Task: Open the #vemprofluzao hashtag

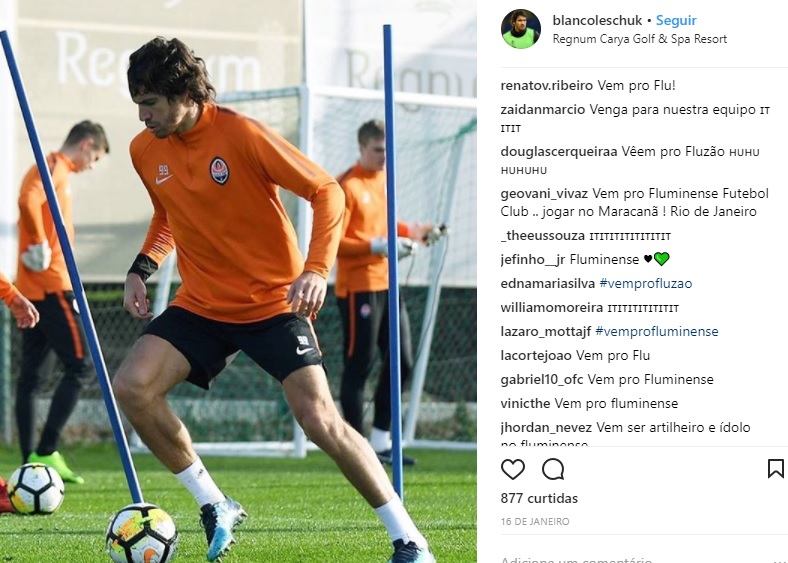Action: tap(645, 284)
